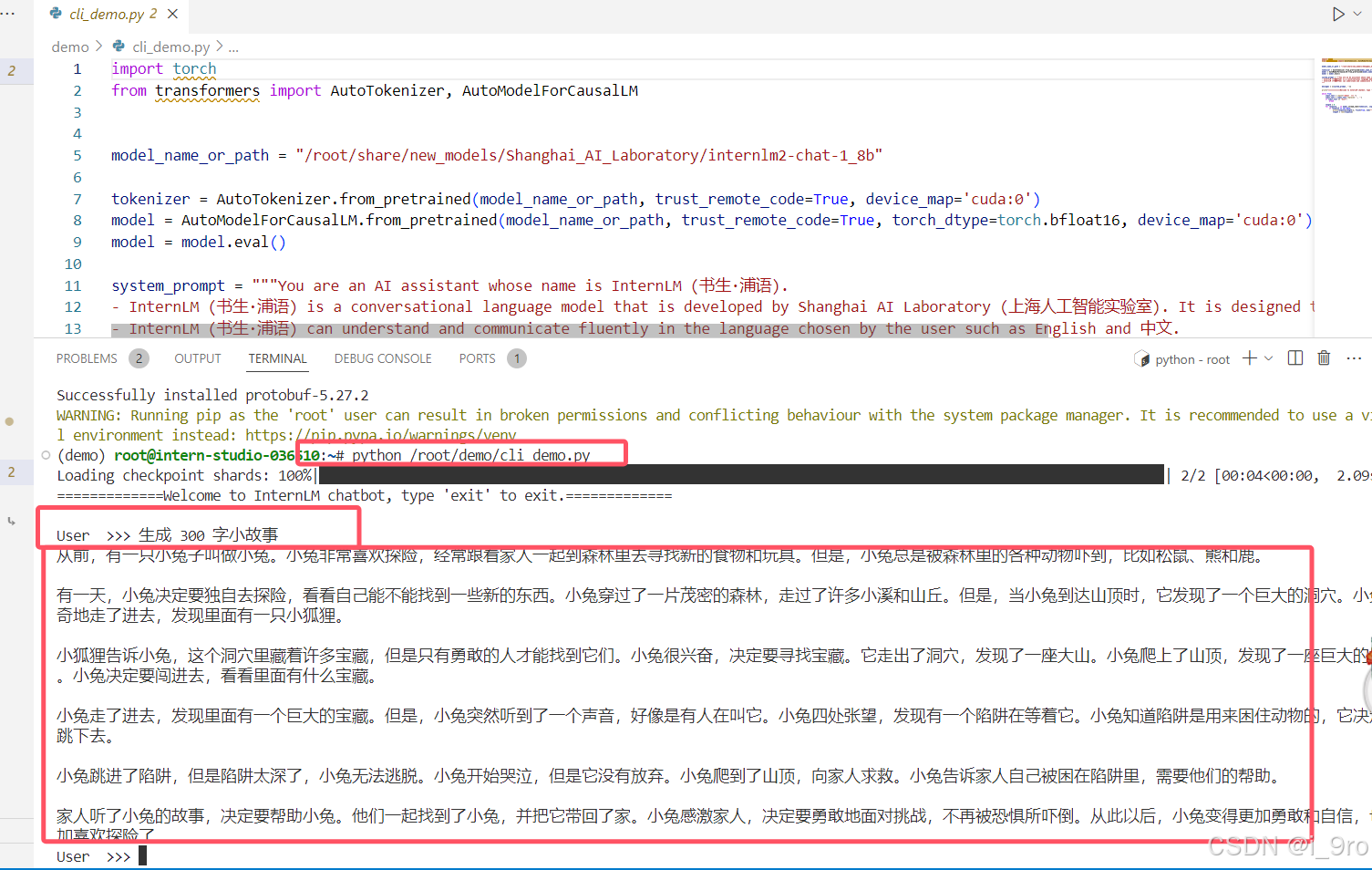
Task: Open the new terminal profile dropdown
Action: (x=1269, y=358)
